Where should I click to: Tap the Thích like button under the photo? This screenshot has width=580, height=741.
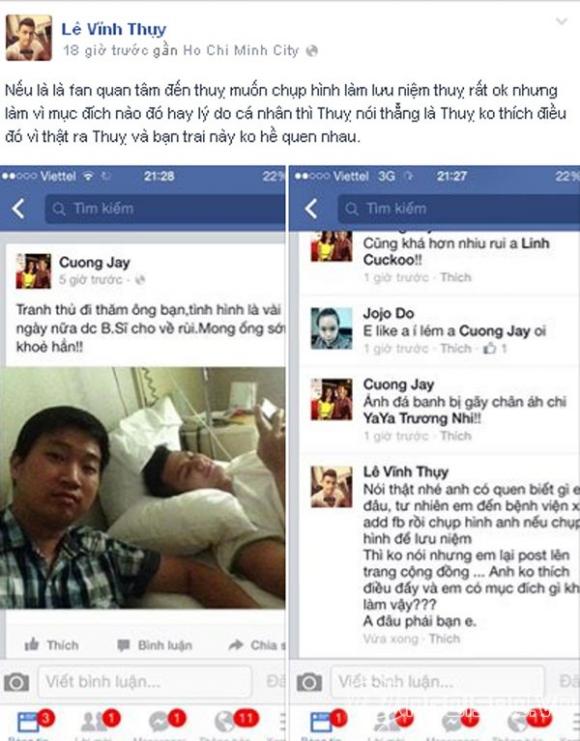(x=52, y=645)
